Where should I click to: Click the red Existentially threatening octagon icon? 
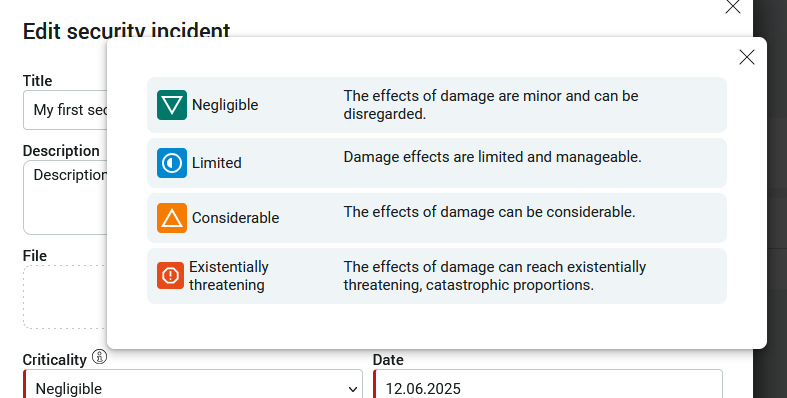point(171,276)
